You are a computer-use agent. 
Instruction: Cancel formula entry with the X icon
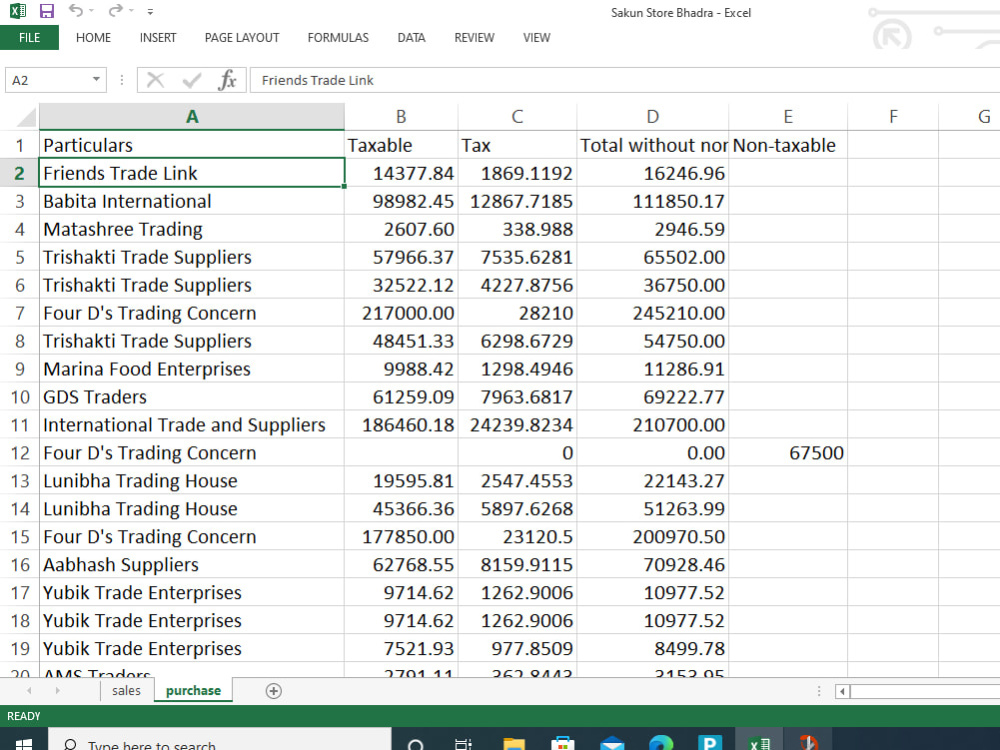click(155, 80)
